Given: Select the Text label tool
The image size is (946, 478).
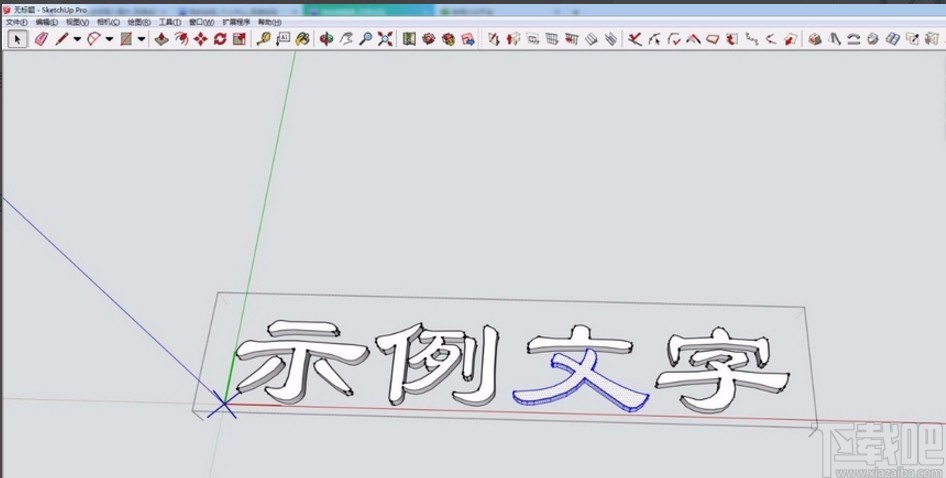Looking at the screenshot, I should 283,39.
